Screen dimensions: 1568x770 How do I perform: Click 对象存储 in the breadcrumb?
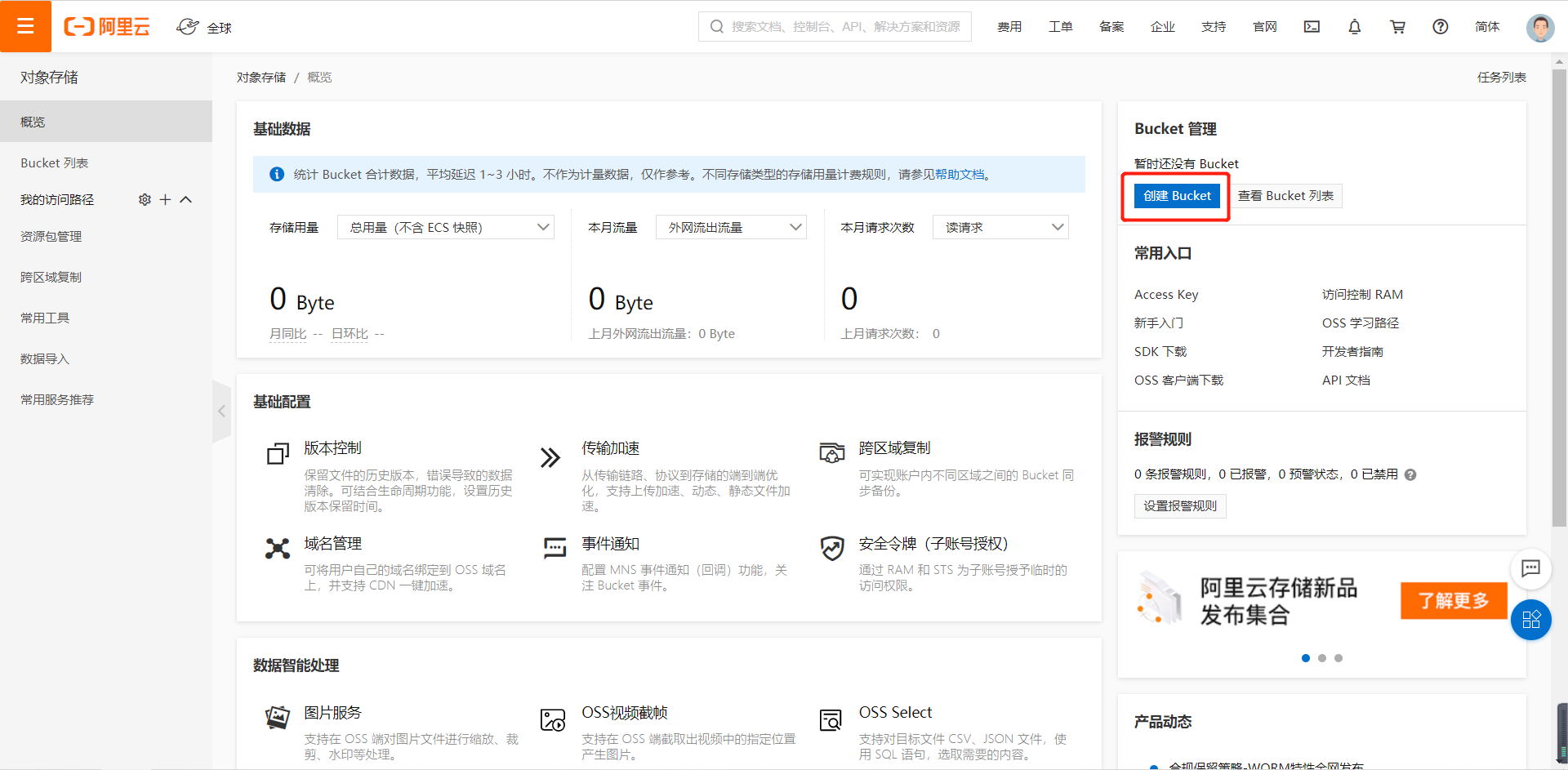(261, 78)
